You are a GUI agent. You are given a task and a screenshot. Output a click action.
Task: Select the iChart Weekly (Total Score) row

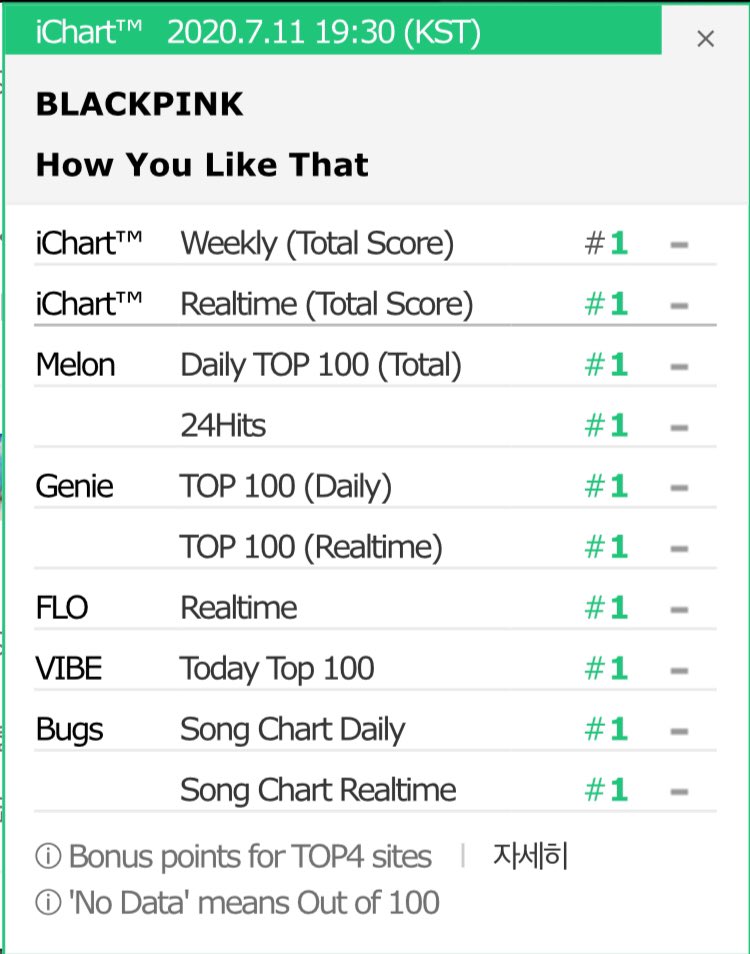coord(316,243)
